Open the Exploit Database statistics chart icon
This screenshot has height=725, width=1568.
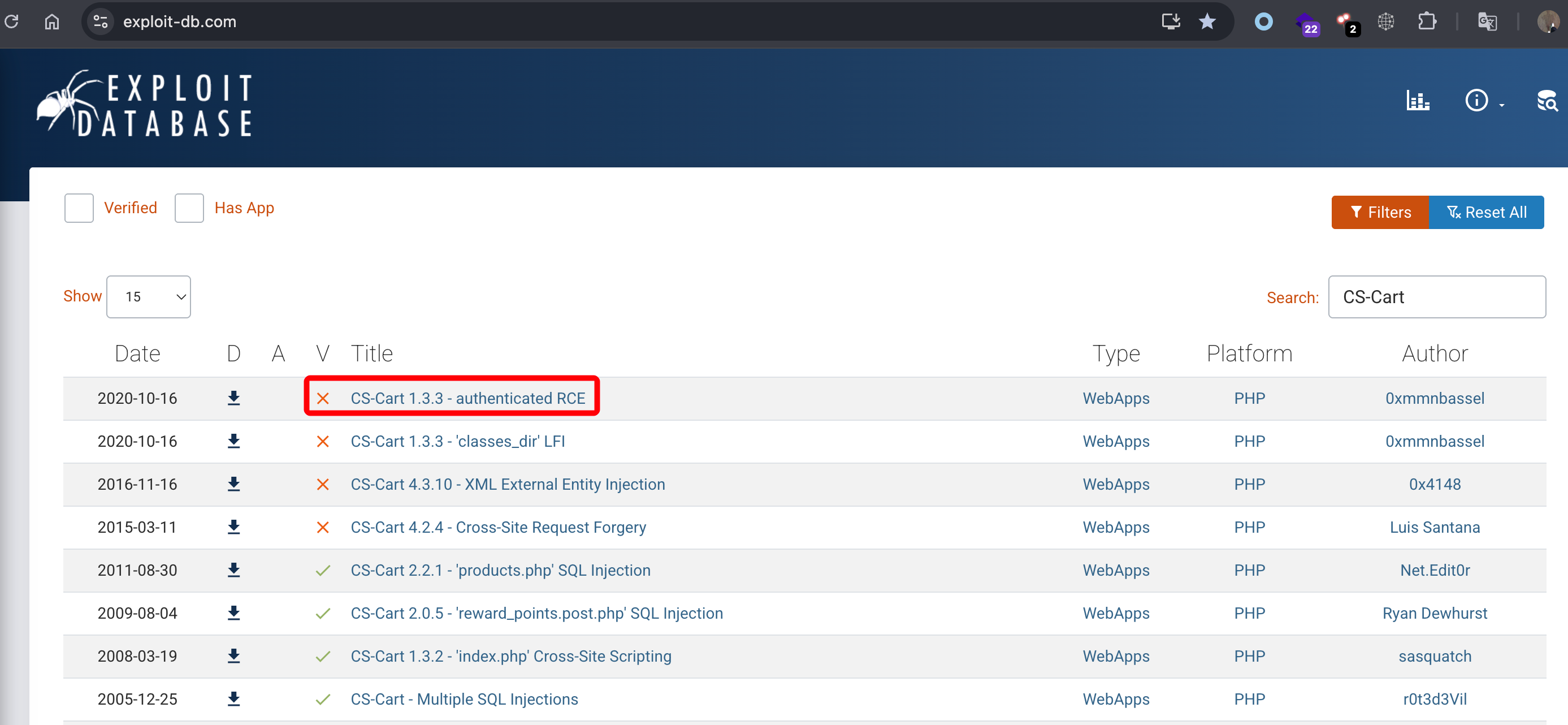(x=1417, y=101)
